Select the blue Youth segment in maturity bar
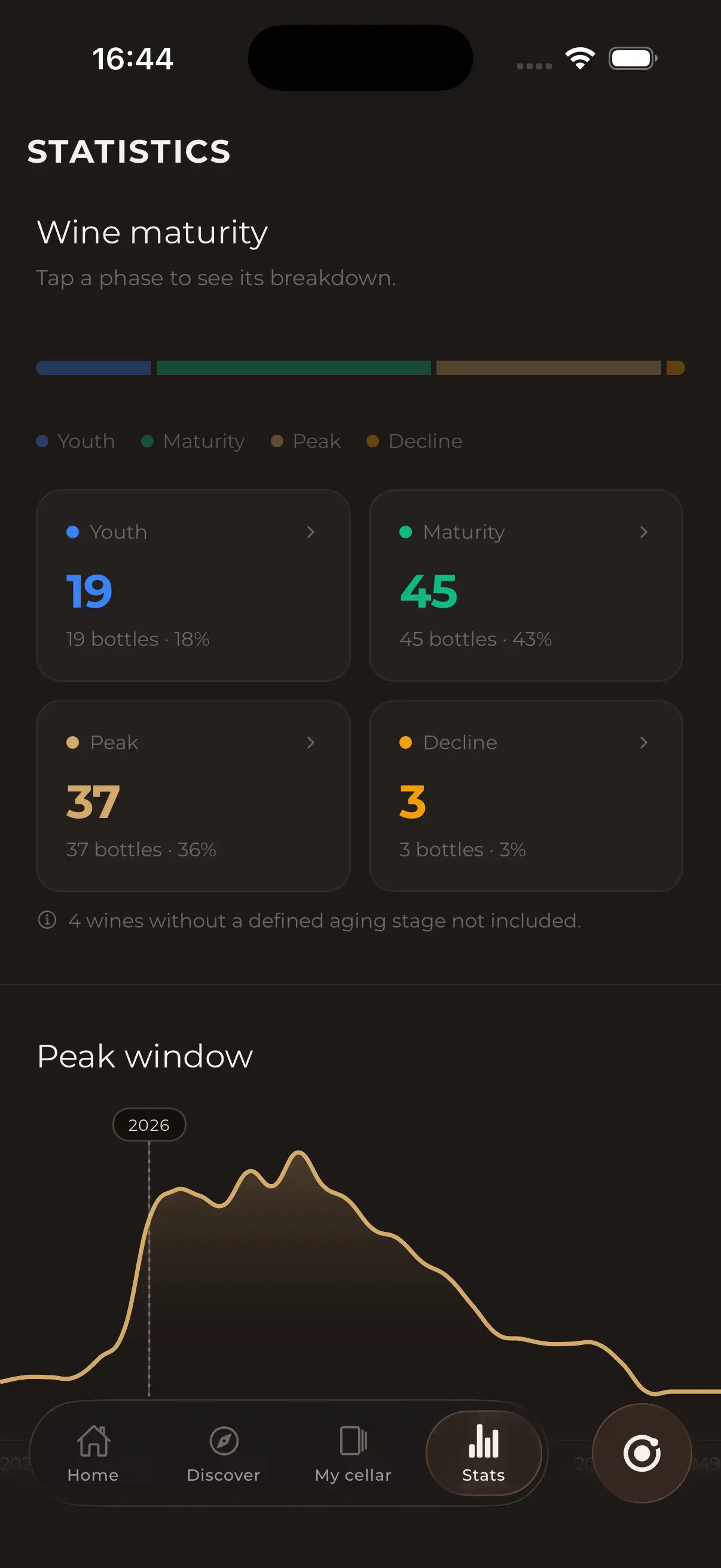The height and width of the screenshot is (1568, 721). click(x=94, y=368)
